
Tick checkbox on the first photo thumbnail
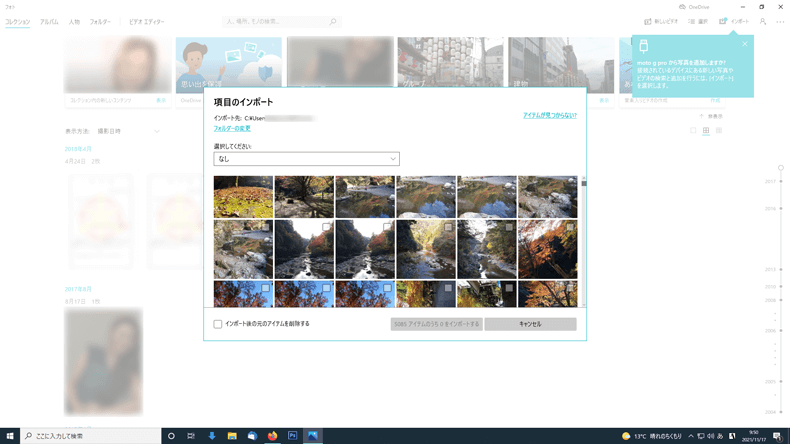(266, 182)
